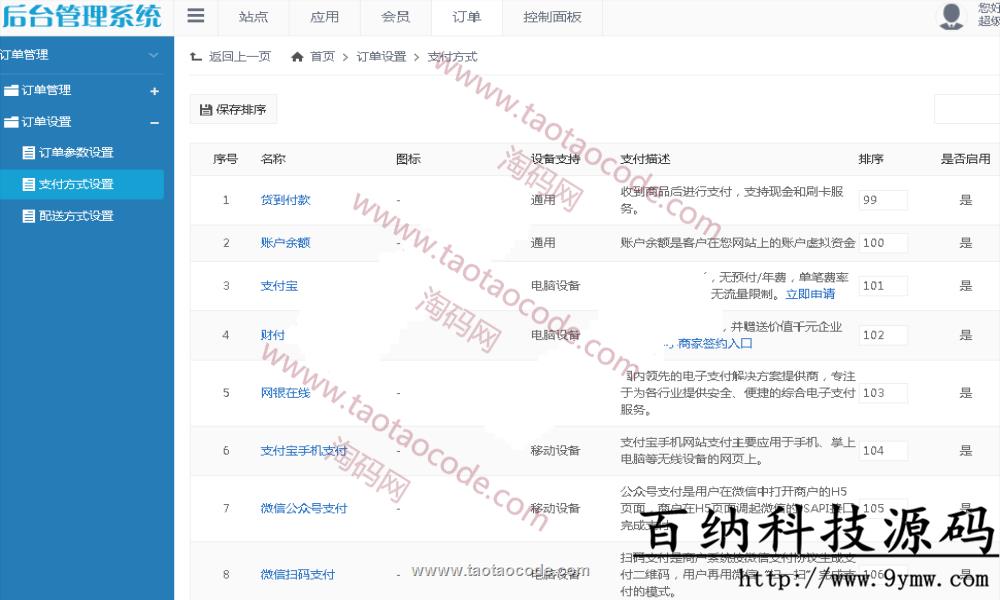
Task: Click the user avatar icon
Action: click(x=950, y=16)
